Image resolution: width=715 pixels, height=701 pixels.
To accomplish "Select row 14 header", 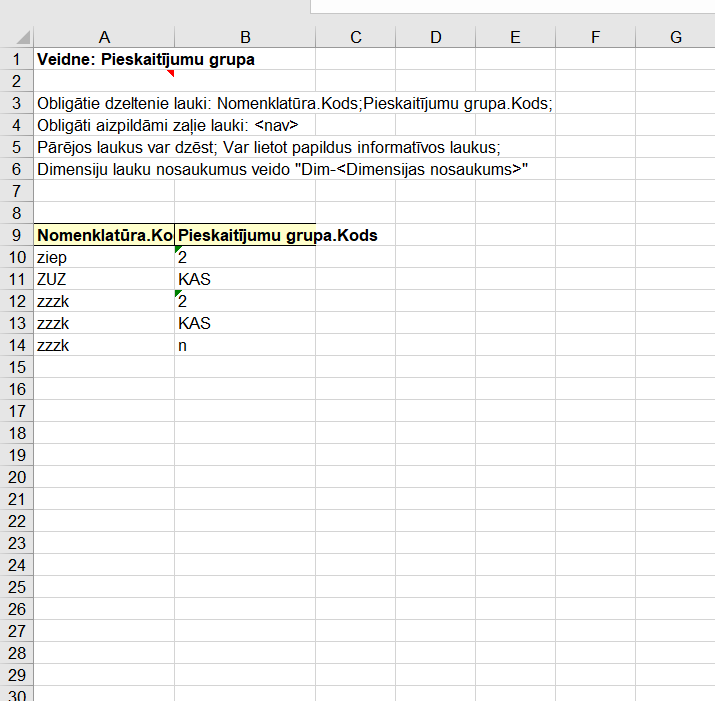I will [16, 345].
